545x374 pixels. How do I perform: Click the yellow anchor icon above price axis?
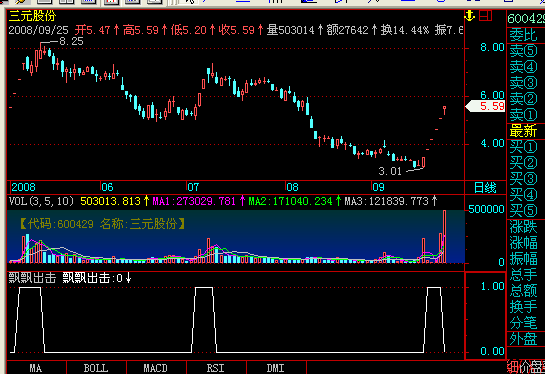469,16
